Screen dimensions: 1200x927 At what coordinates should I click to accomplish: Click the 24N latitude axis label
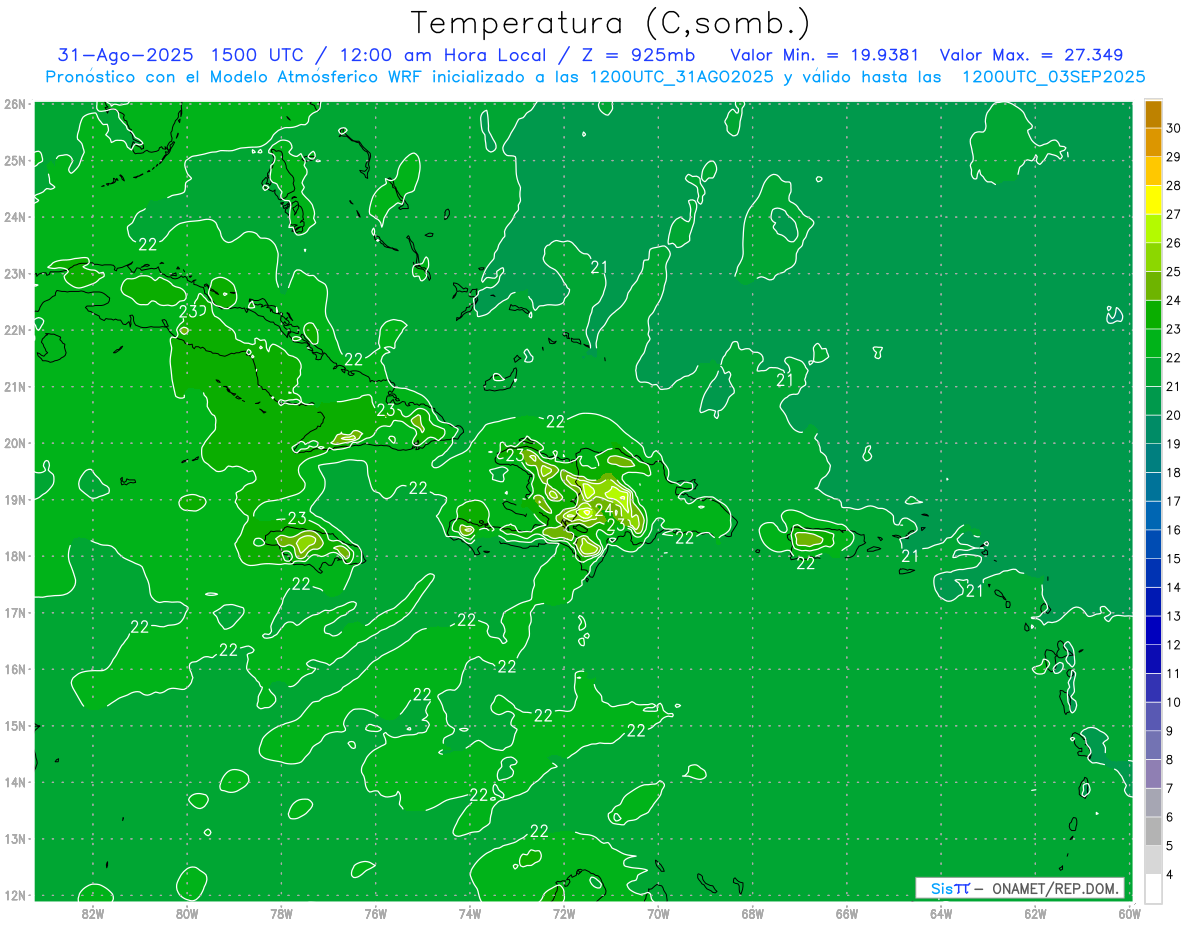click(x=14, y=217)
